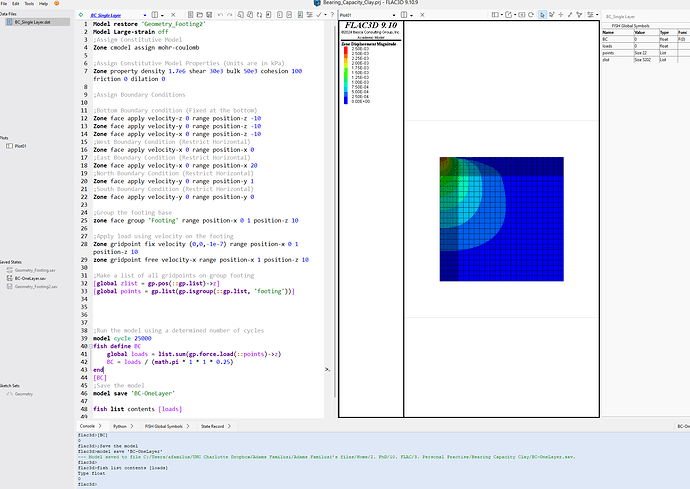Open the dropdown arrow next to the checkmark icon
Viewport: 690px width, 489px height.
click(x=325, y=15)
